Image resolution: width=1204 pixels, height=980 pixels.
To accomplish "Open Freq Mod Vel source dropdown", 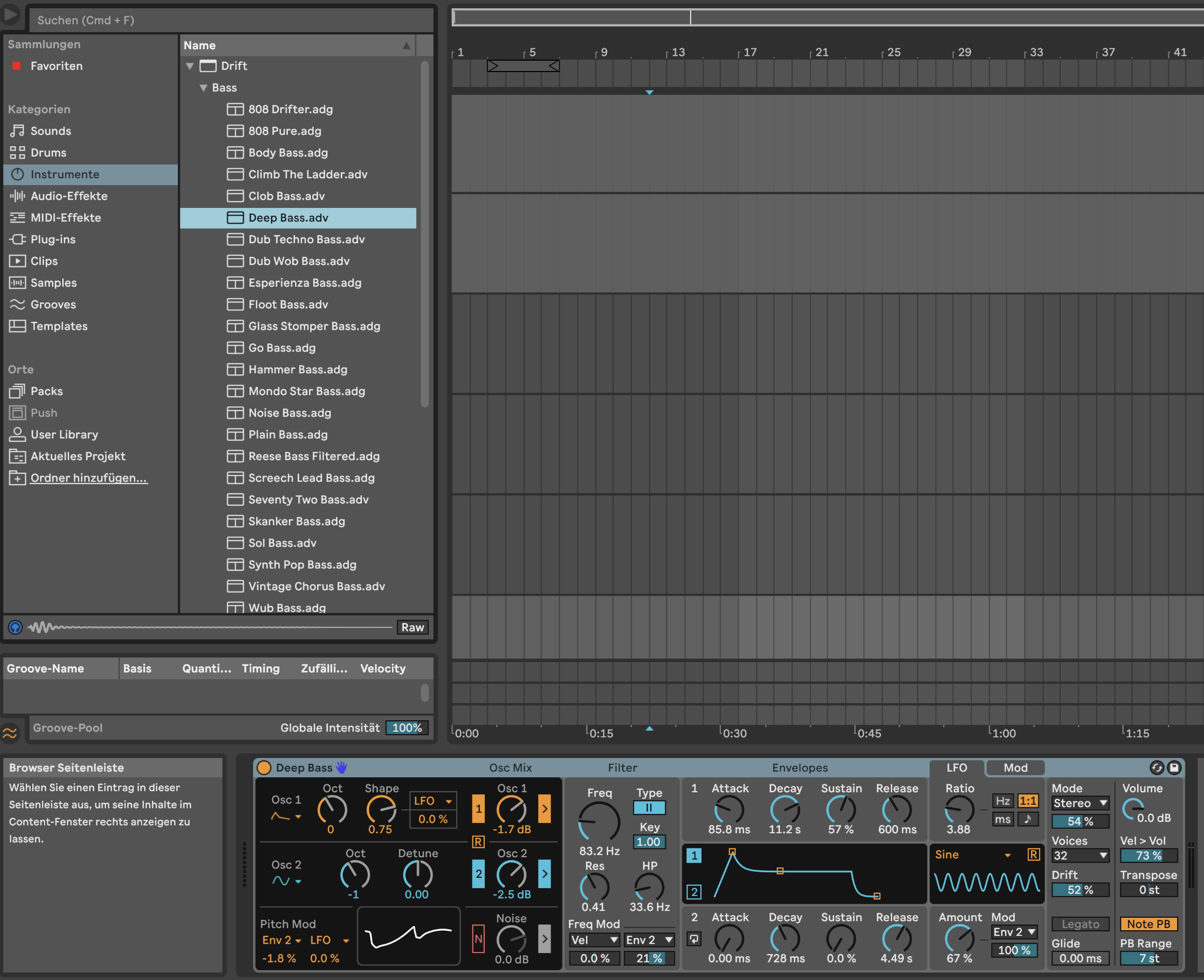I will (x=594, y=940).
